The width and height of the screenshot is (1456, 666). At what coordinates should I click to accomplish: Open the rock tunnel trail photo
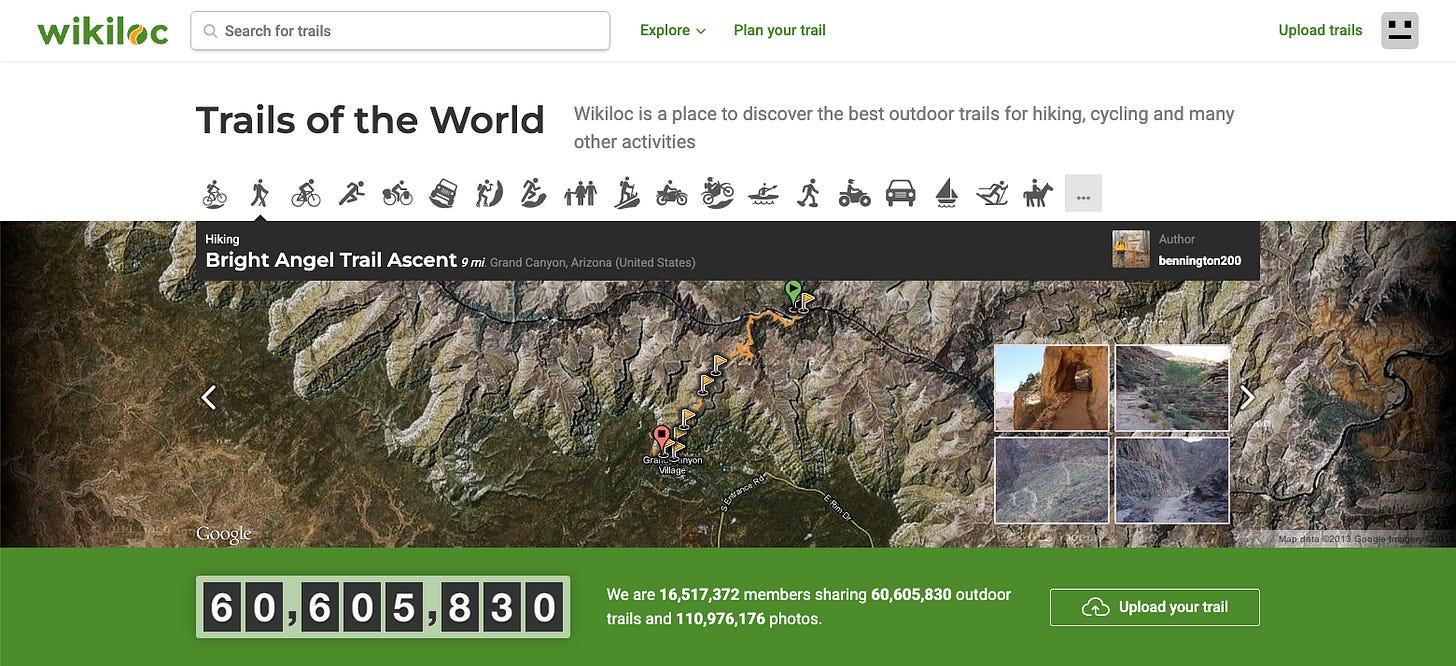pos(1052,388)
